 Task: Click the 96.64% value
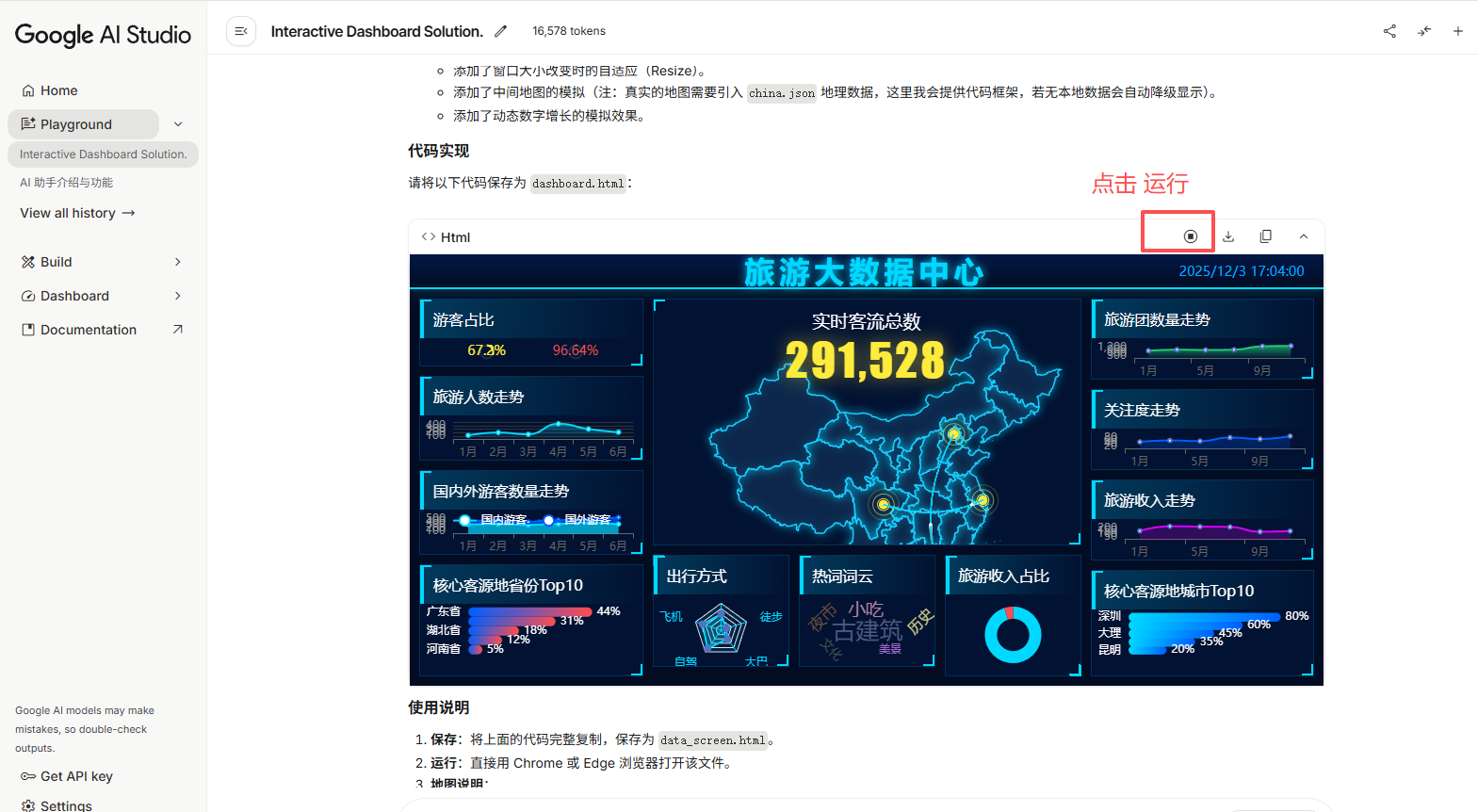coord(576,350)
